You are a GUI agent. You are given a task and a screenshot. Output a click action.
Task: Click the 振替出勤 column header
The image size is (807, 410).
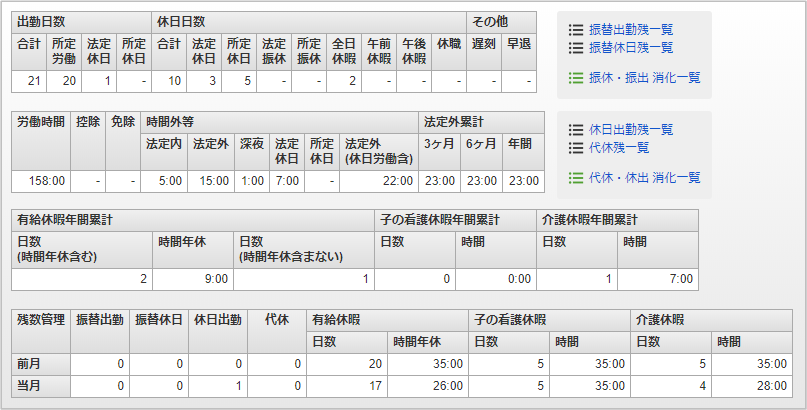coord(99,331)
